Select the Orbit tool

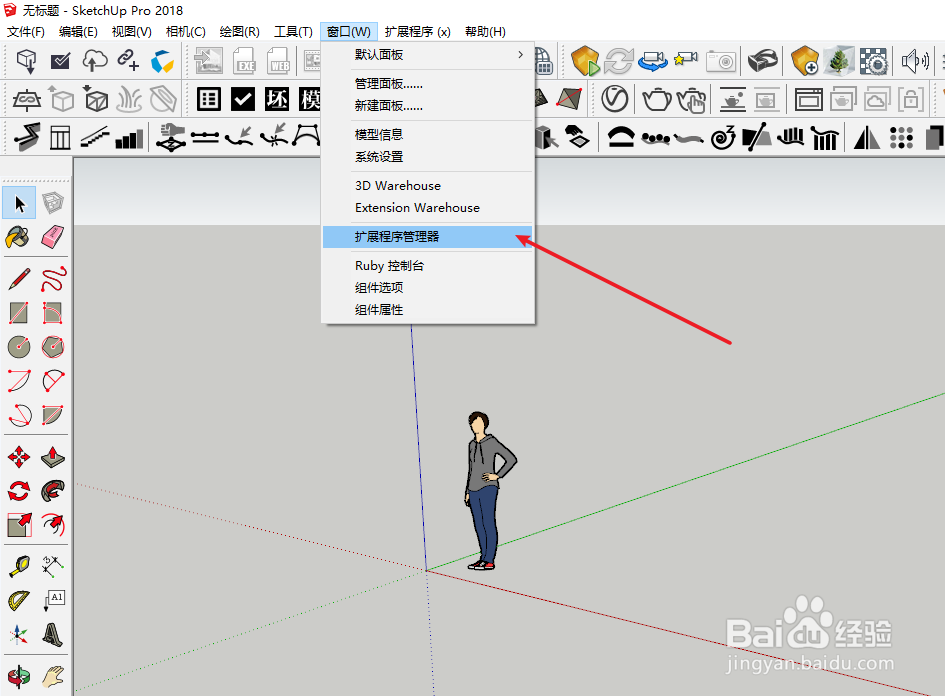click(19, 676)
